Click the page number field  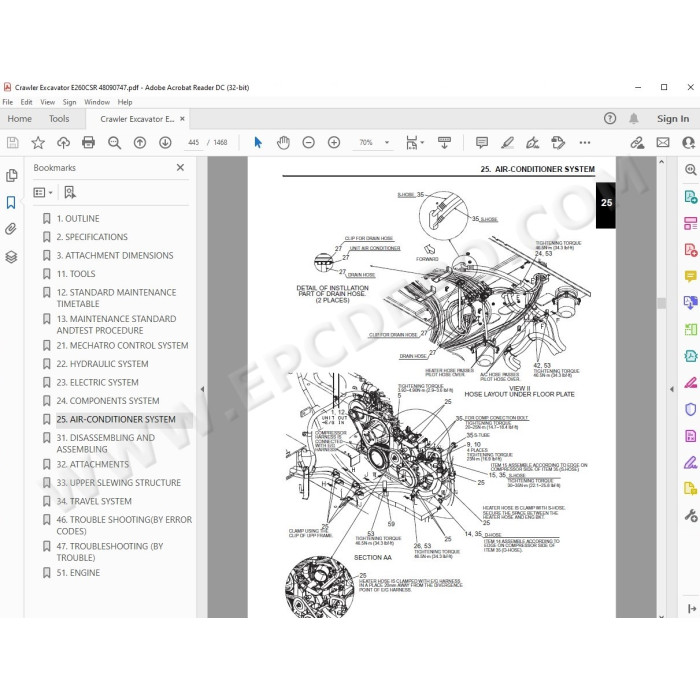point(194,142)
